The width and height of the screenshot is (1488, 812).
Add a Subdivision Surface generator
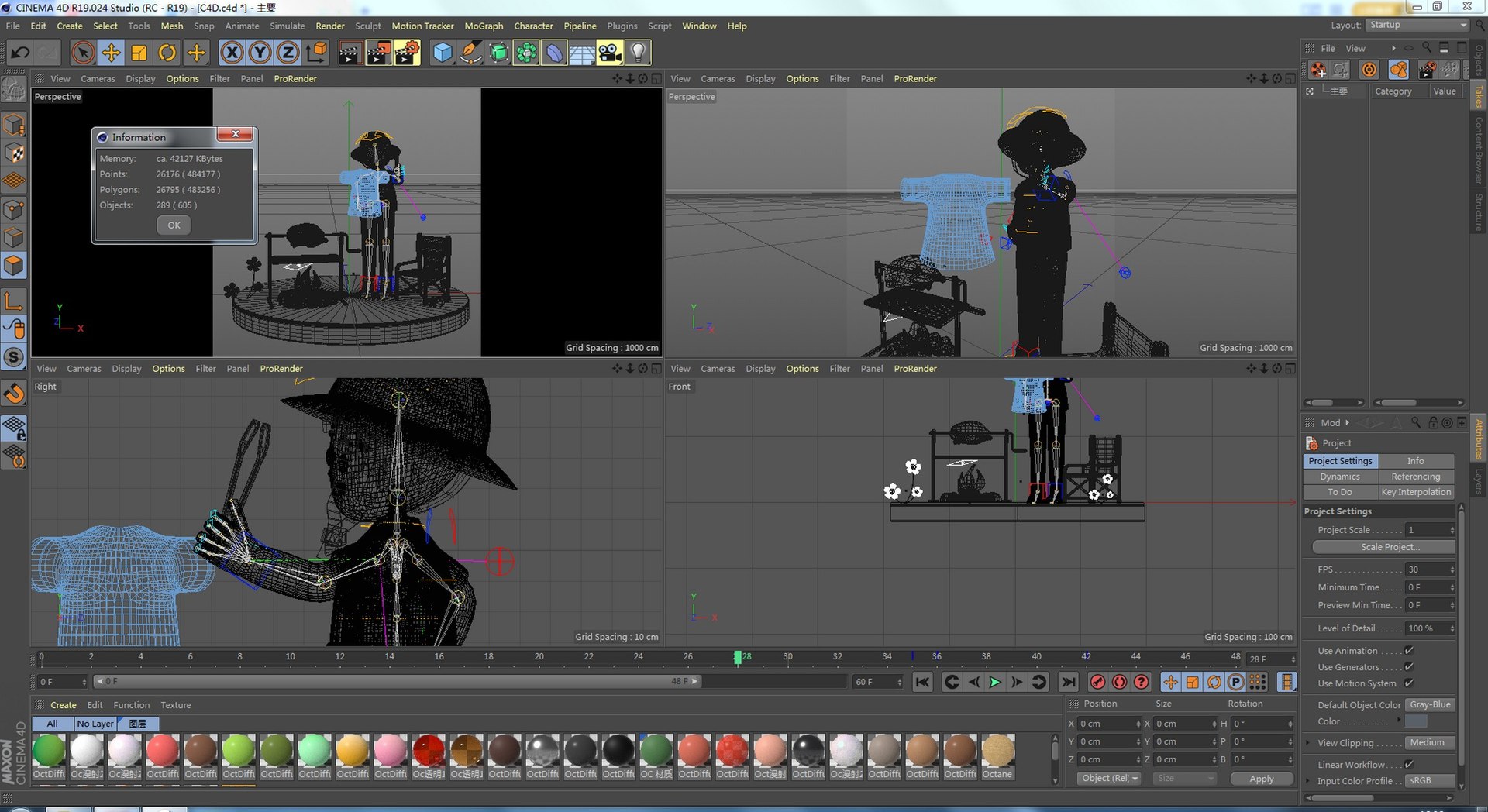[x=498, y=53]
